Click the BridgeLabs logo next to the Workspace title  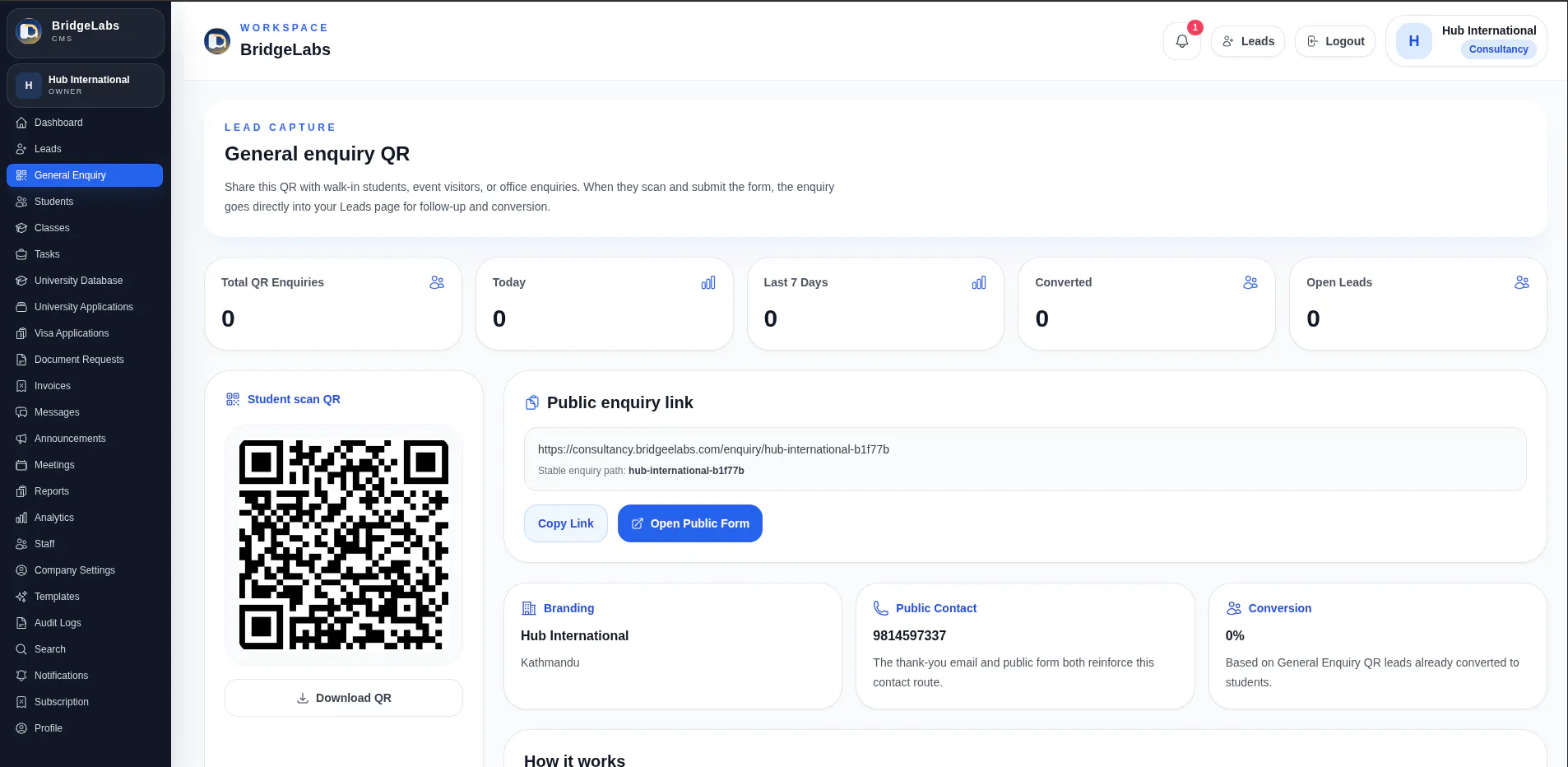(217, 40)
